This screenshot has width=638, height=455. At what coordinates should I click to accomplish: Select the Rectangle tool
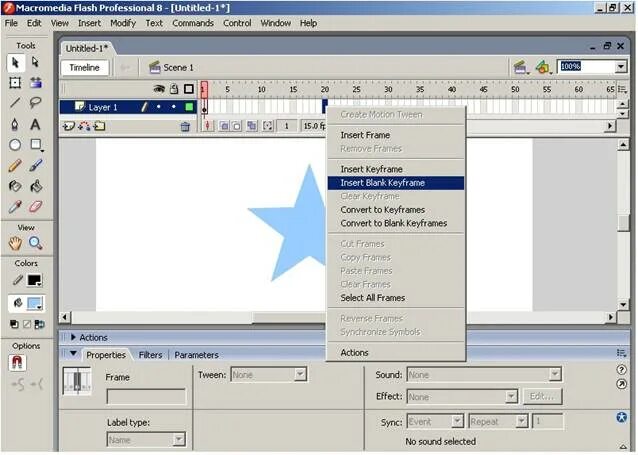pos(36,144)
